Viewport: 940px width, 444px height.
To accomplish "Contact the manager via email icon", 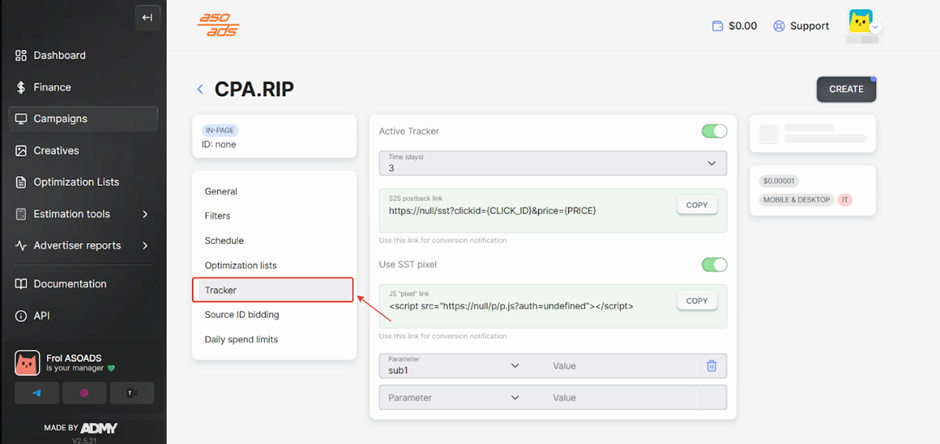I will (84, 393).
